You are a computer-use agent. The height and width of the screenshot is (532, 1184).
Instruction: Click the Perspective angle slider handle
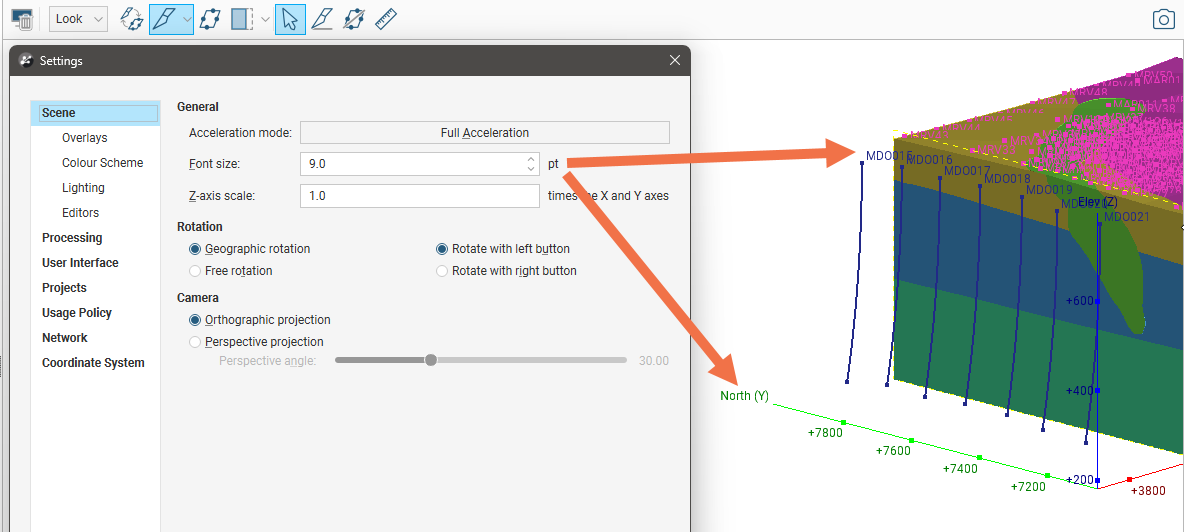(x=431, y=360)
